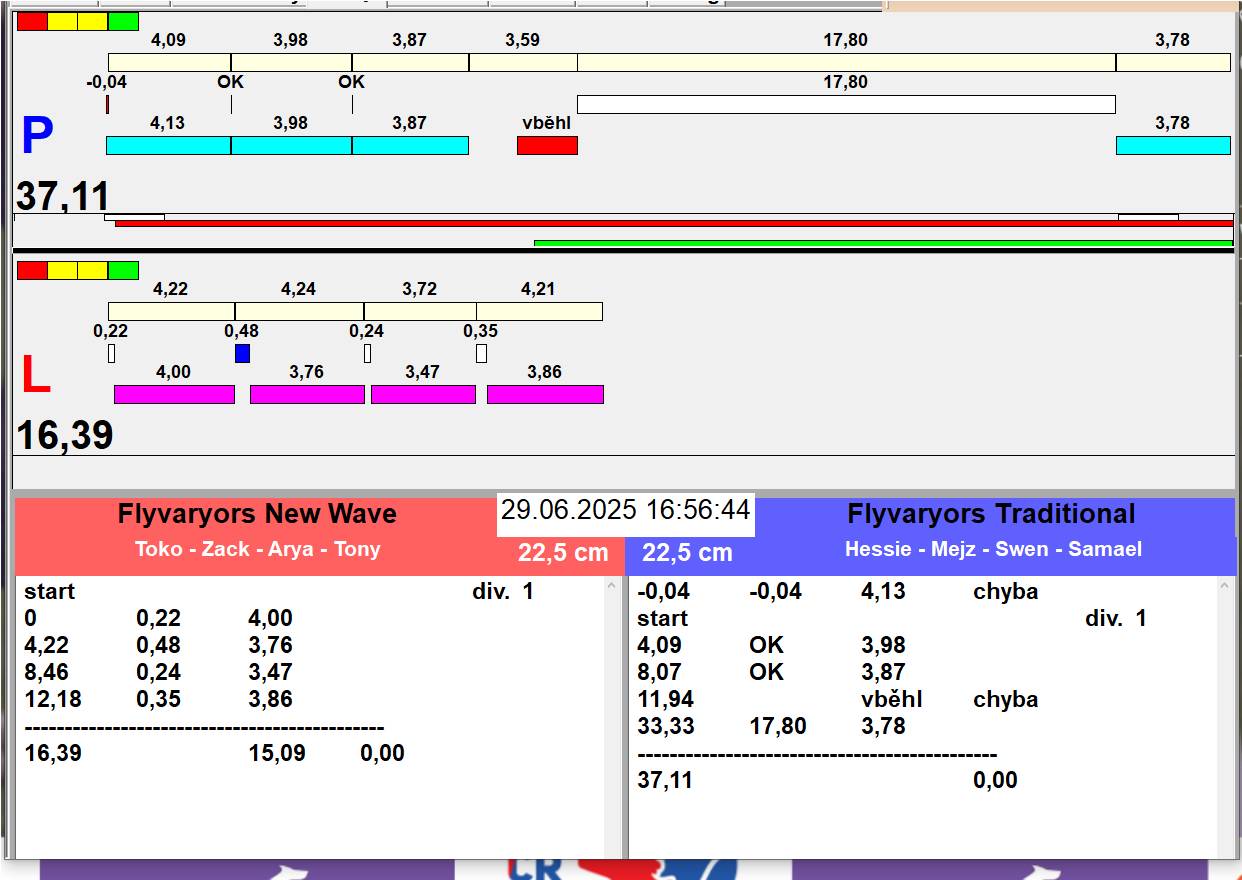This screenshot has width=1242, height=880.
Task: Click the green start light in lane P
Action: point(123,21)
